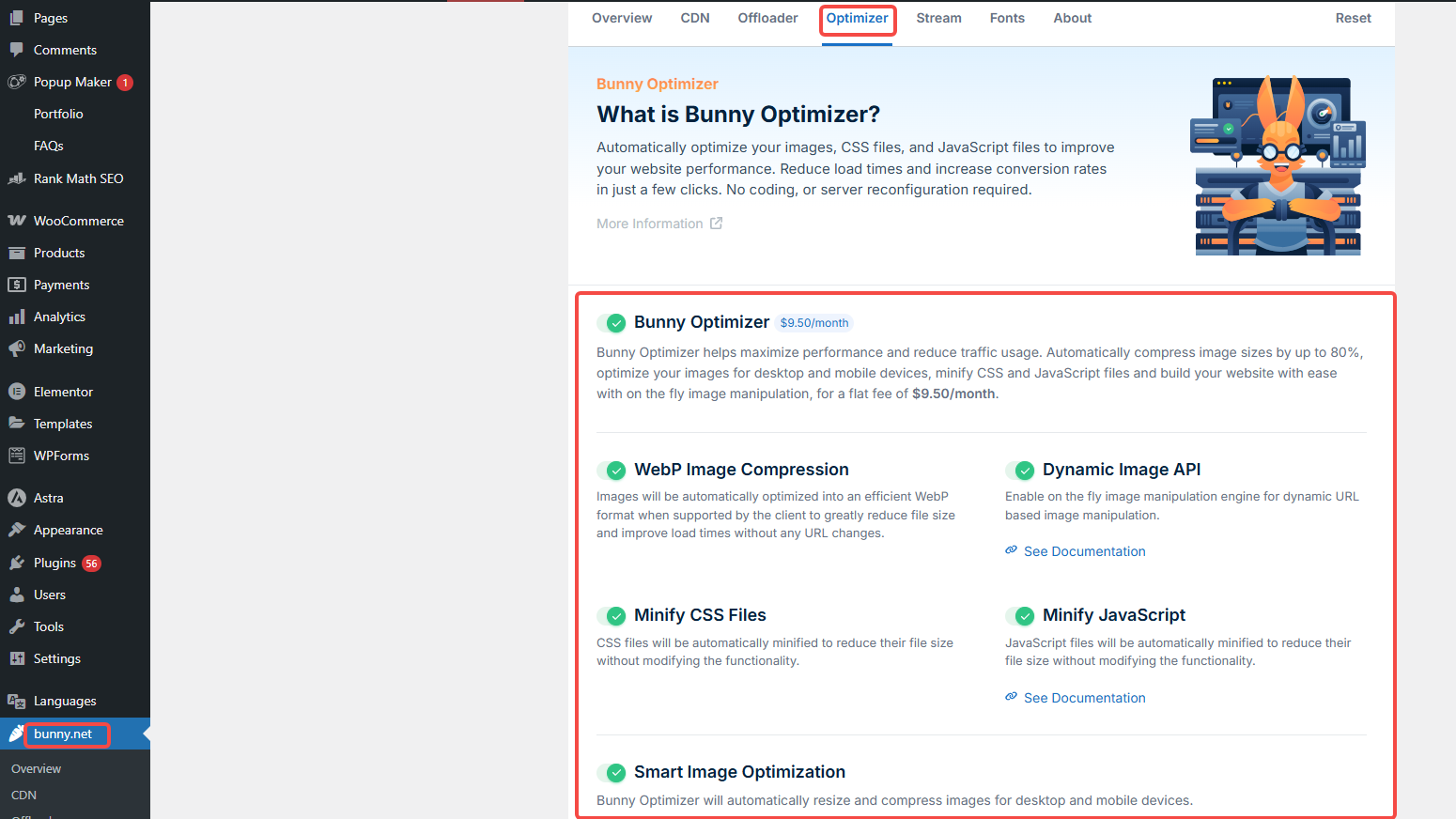Select the Analytics bar-chart icon

point(15,317)
